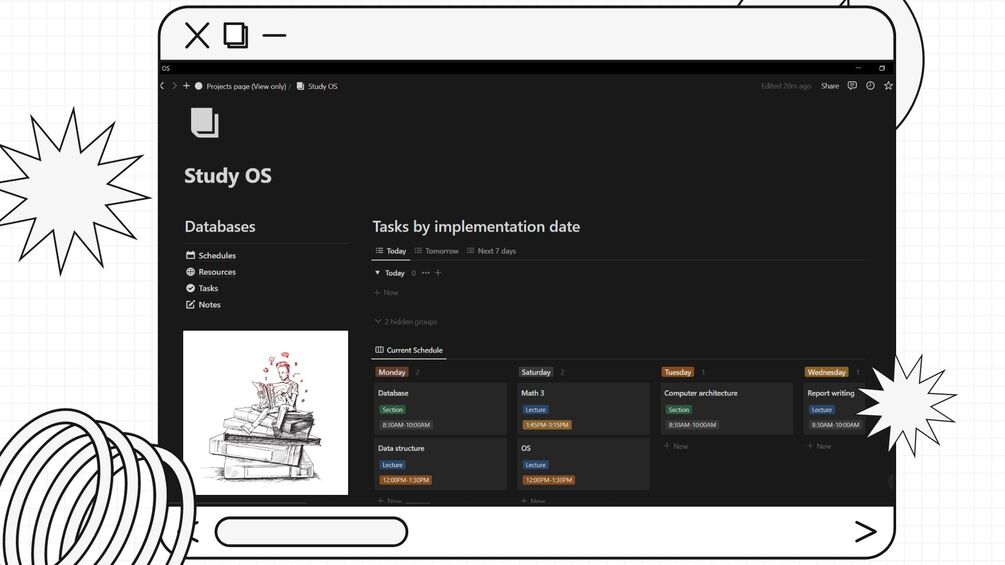Collapse the Today group triangle
The image size is (1005, 565).
click(378, 273)
